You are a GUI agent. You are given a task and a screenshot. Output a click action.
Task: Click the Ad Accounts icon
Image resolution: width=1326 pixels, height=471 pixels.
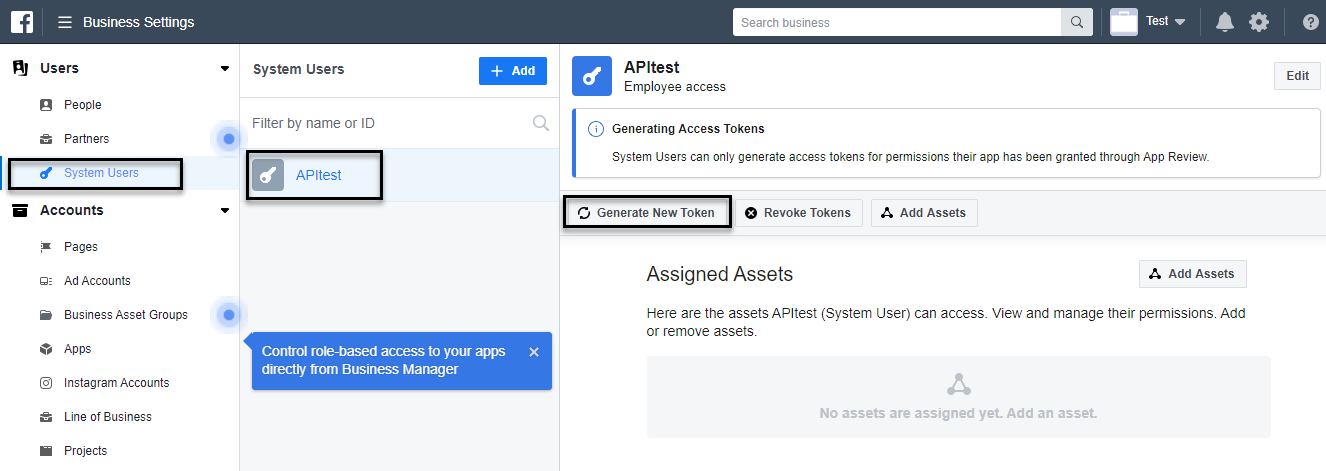[x=45, y=281]
